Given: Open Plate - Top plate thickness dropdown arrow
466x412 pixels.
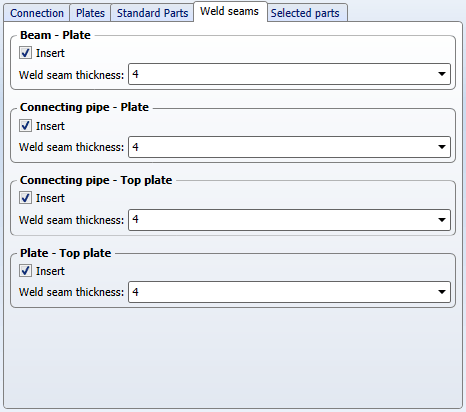Looking at the screenshot, I should (442, 292).
